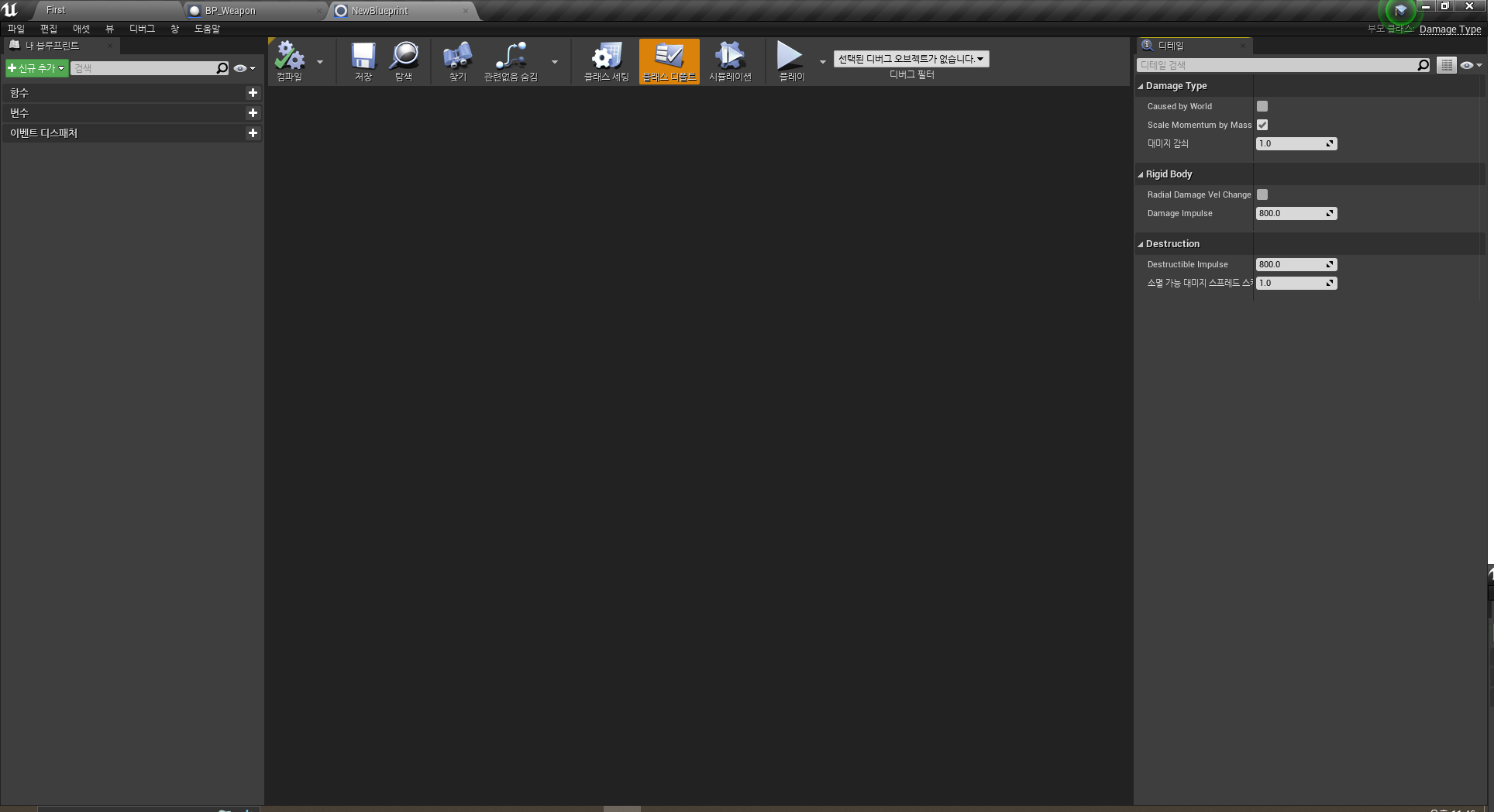
Task: Click the Play (플레이) button
Action: click(x=791, y=61)
